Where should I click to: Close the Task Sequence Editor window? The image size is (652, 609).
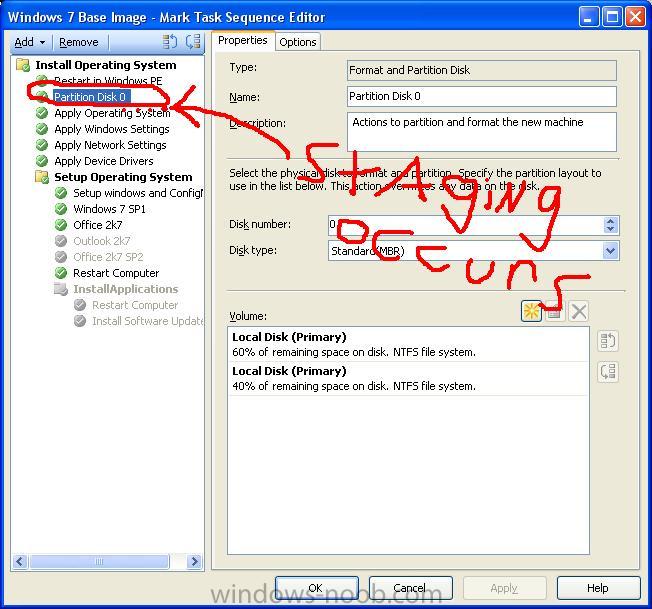point(636,17)
